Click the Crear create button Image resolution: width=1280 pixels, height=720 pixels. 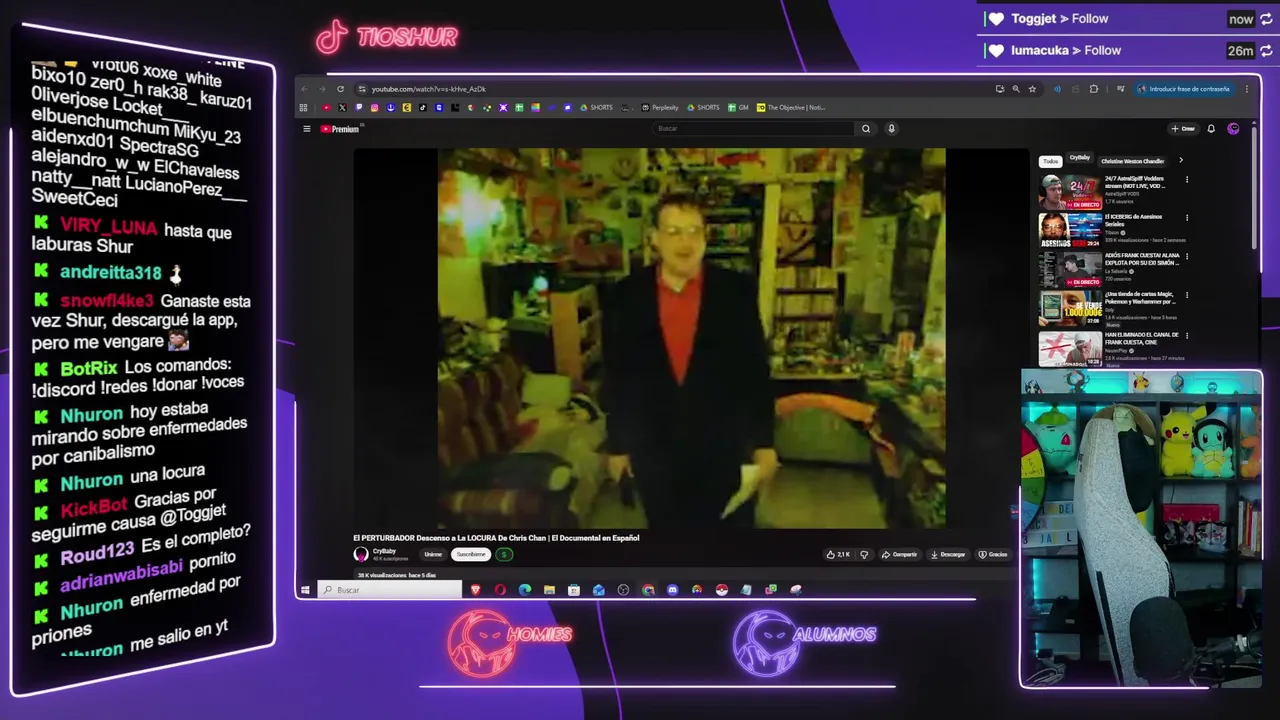1183,129
